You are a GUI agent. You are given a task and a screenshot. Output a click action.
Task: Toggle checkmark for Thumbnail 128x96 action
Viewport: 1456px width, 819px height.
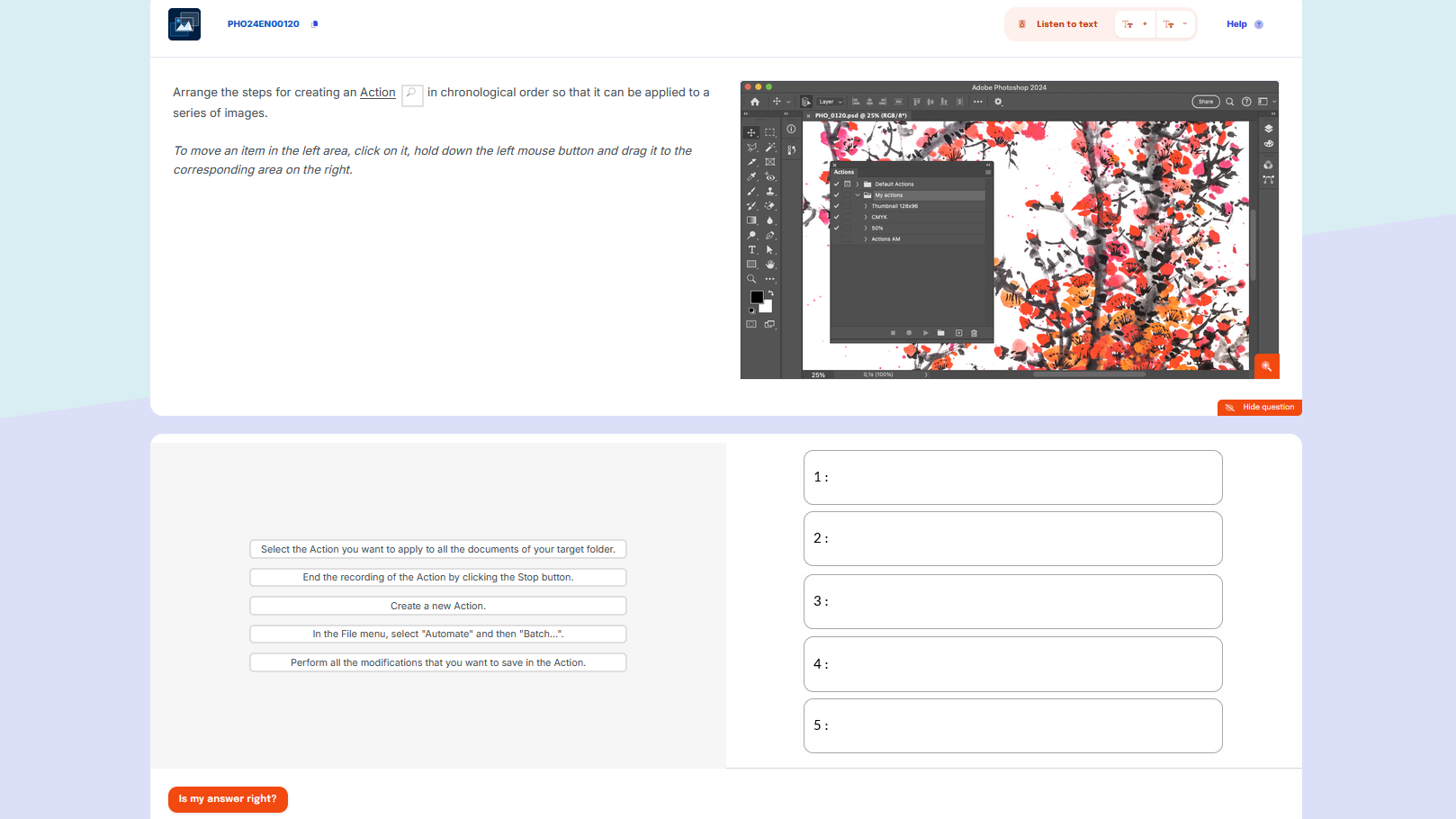pyautogui.click(x=836, y=206)
